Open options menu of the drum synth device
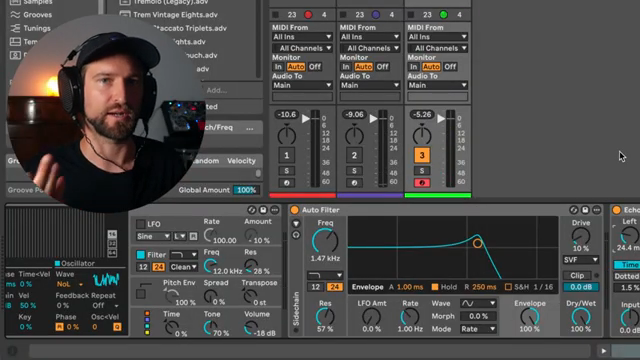The image size is (640, 360). tap(275, 210)
